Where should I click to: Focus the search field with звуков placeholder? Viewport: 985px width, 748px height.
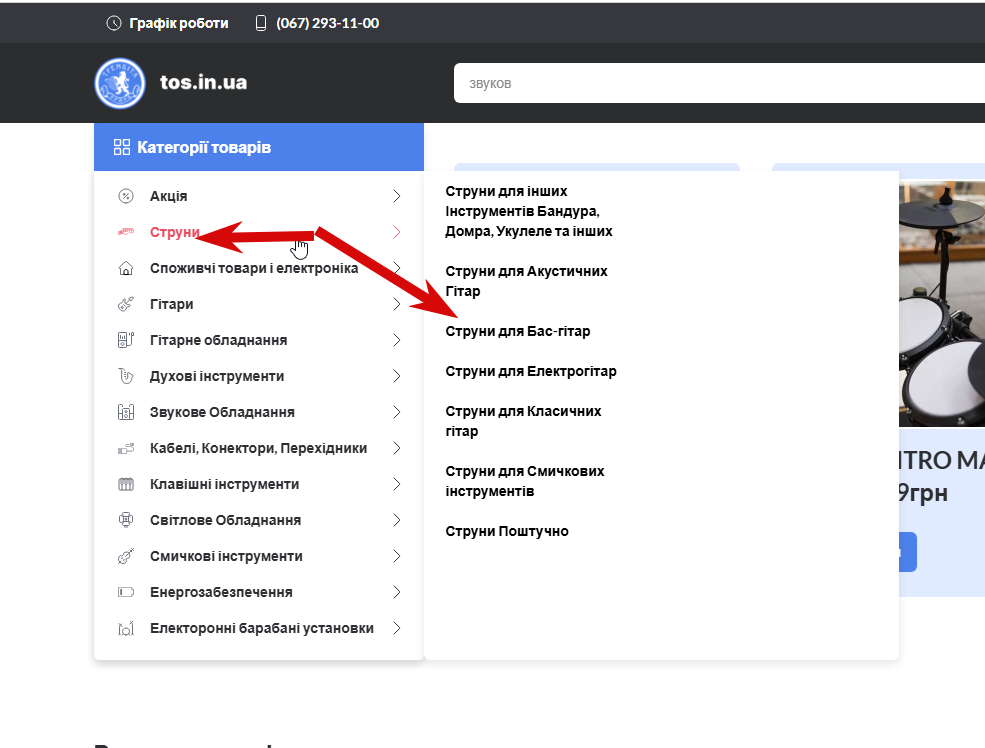tap(719, 83)
